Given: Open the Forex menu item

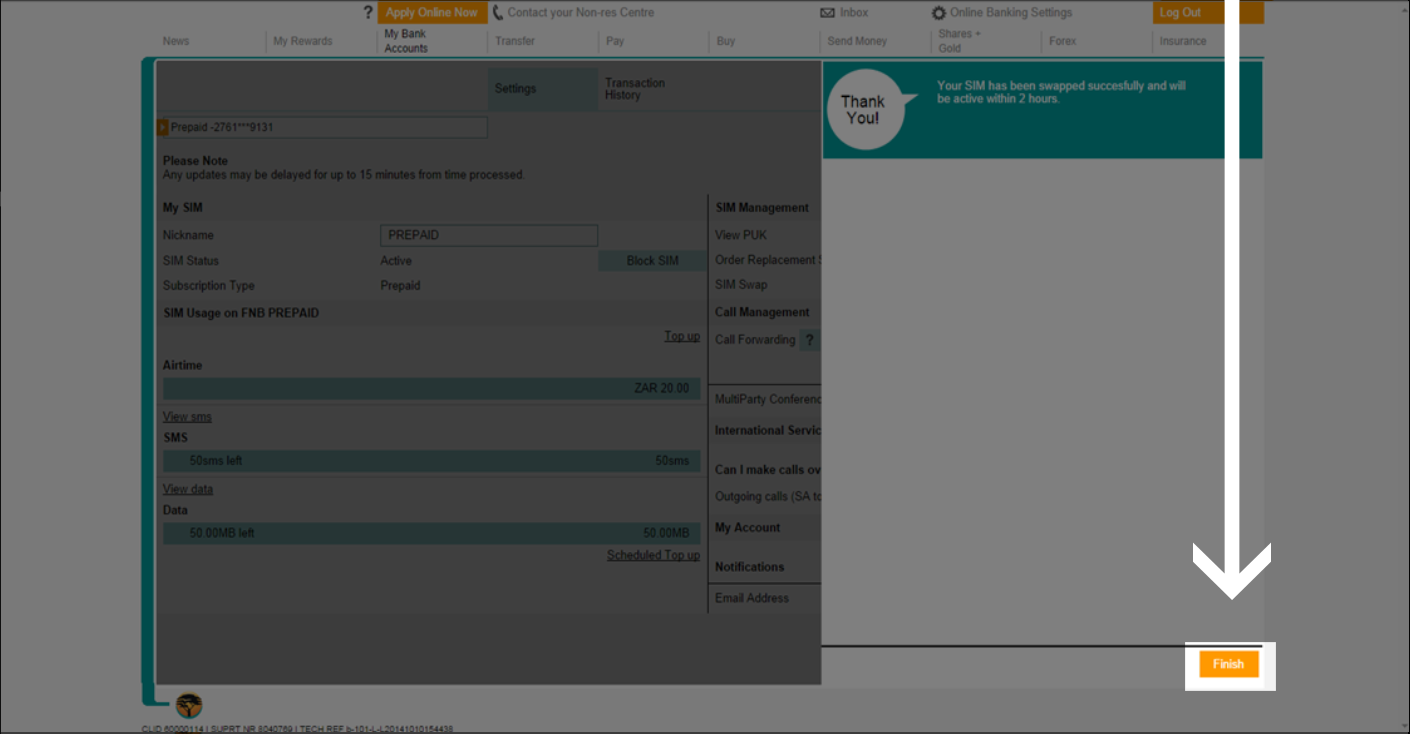Looking at the screenshot, I should [1062, 41].
